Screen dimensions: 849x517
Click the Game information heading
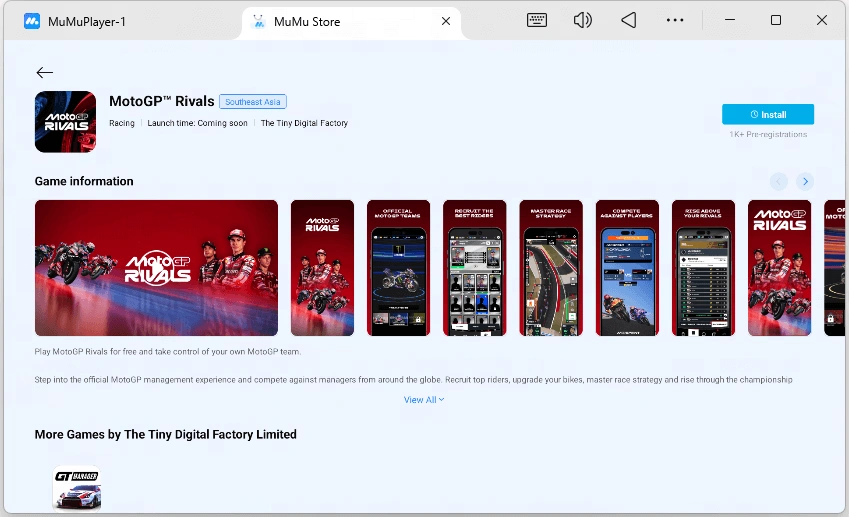point(84,181)
